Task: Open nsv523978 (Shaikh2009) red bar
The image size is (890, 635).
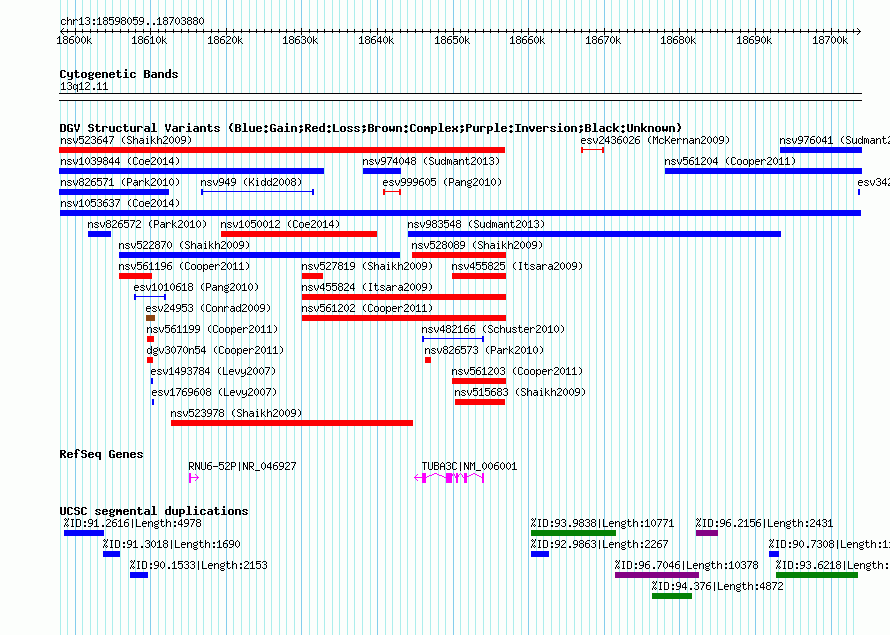Action: point(292,423)
